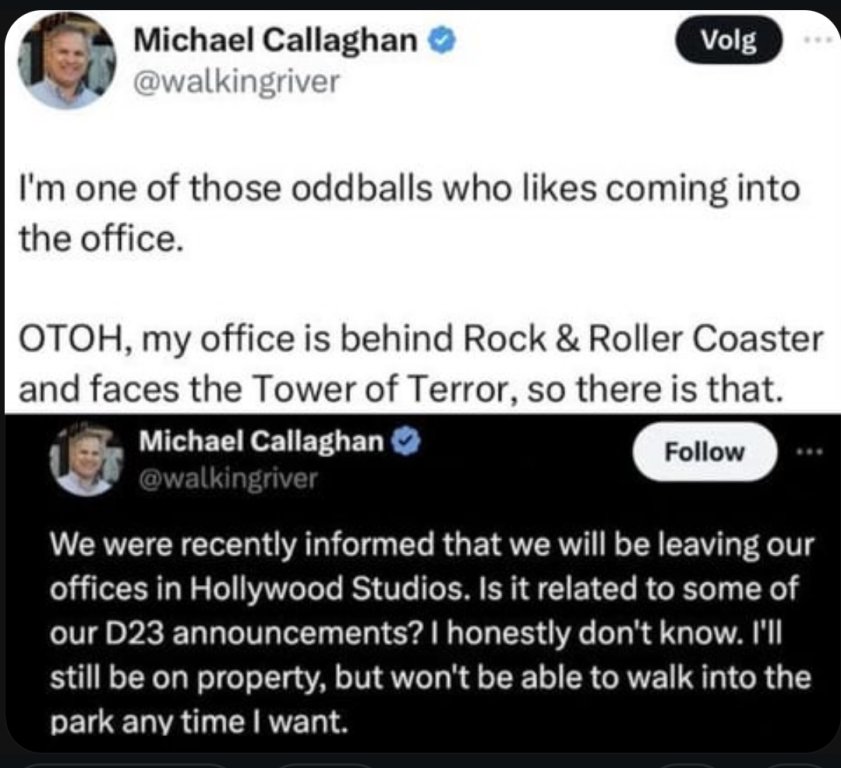Click @walkingriver handle in dark tweet

click(228, 478)
